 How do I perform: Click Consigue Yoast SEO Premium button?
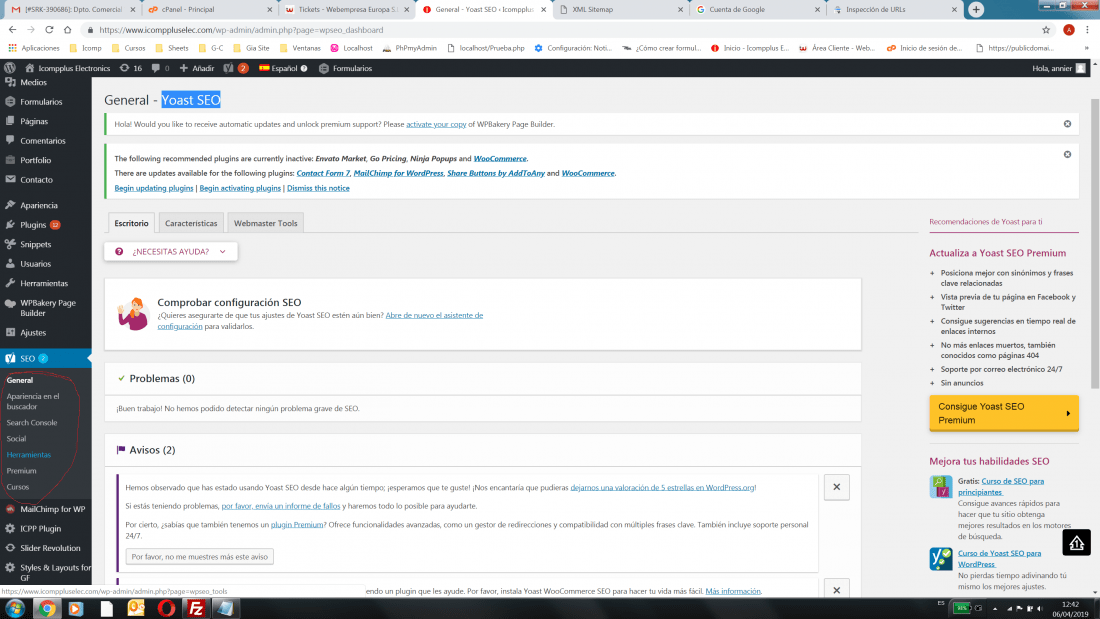1003,413
